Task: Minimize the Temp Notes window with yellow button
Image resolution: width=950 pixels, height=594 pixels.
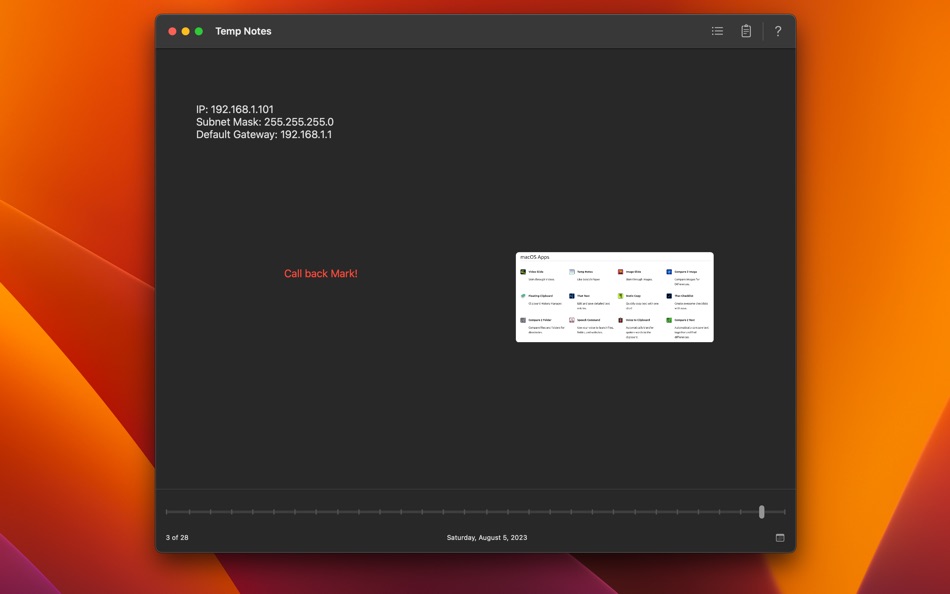Action: tap(185, 31)
